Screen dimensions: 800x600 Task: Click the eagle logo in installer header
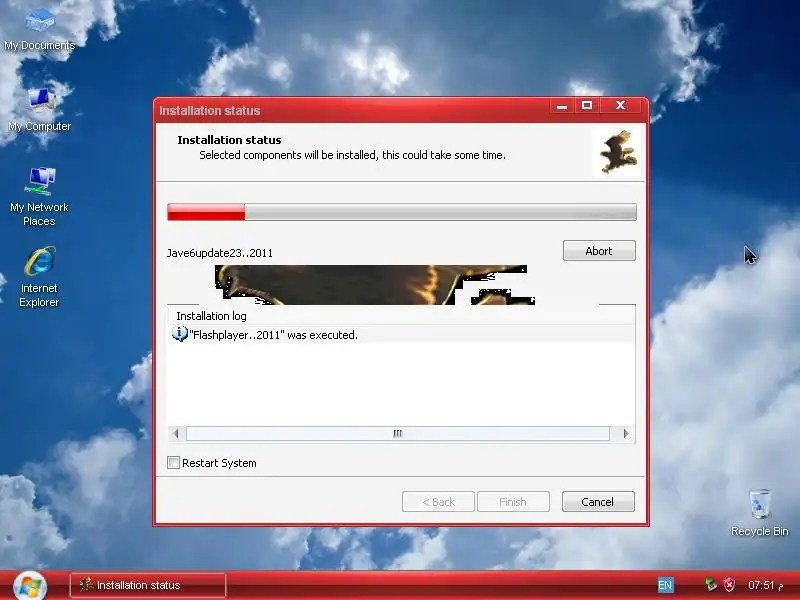[618, 152]
